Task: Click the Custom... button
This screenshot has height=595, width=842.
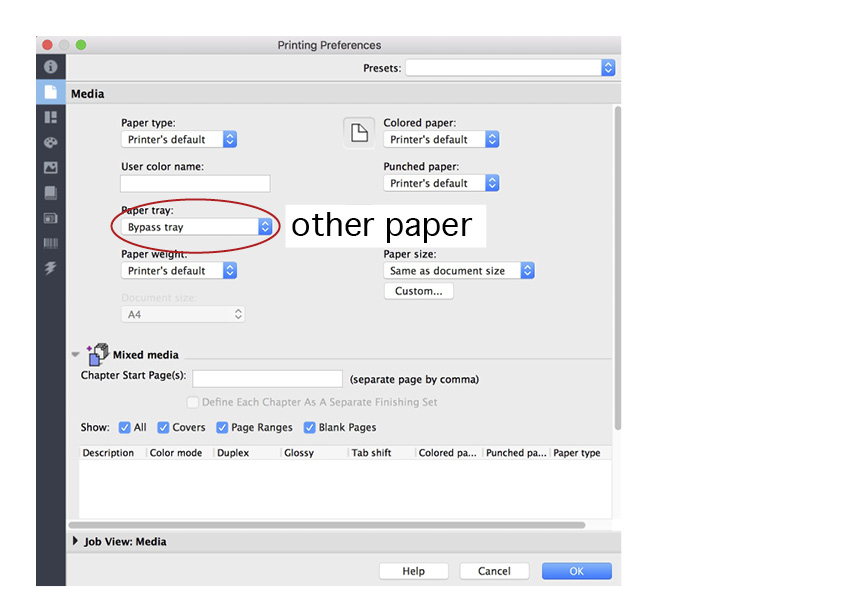Action: pyautogui.click(x=419, y=291)
